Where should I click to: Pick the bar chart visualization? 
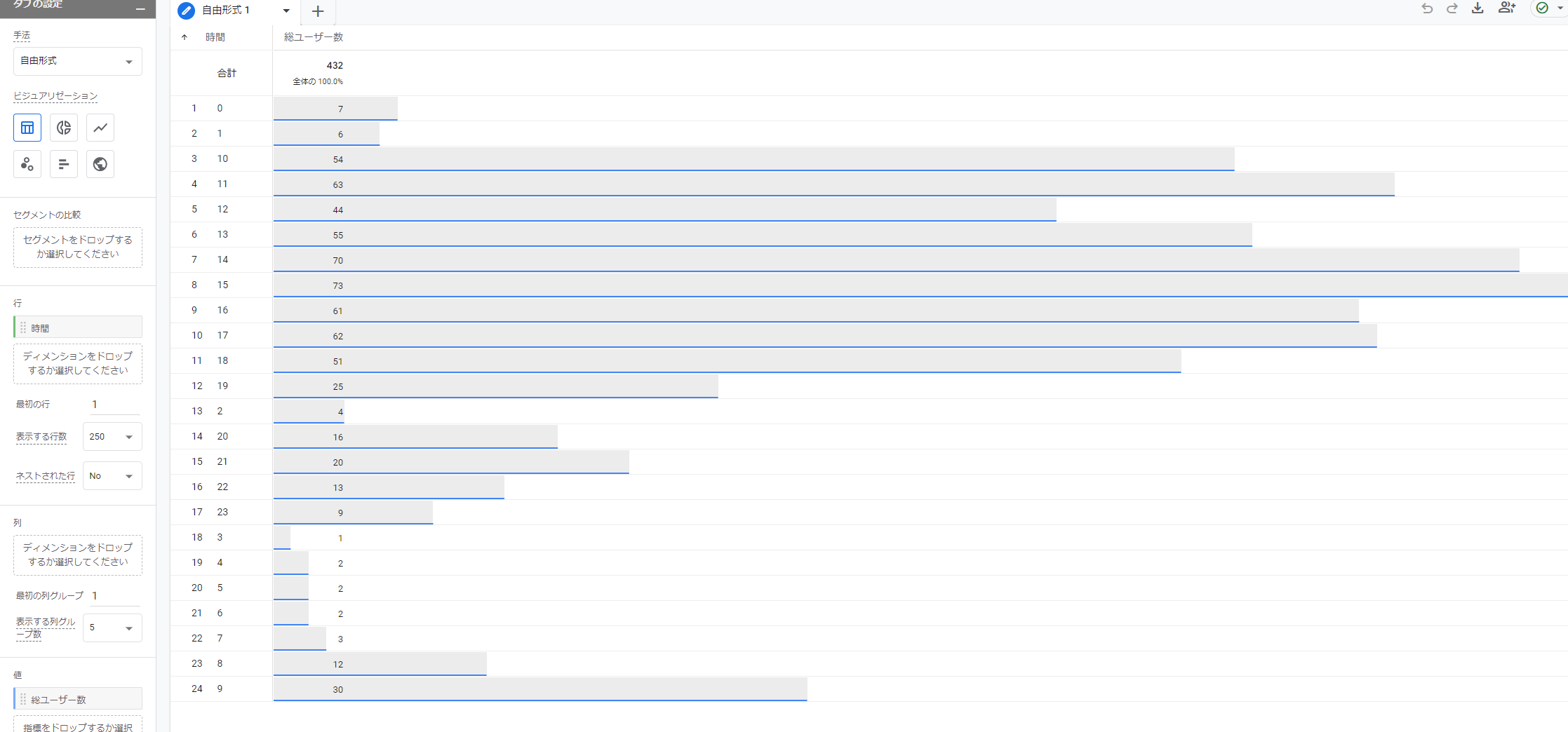point(64,164)
